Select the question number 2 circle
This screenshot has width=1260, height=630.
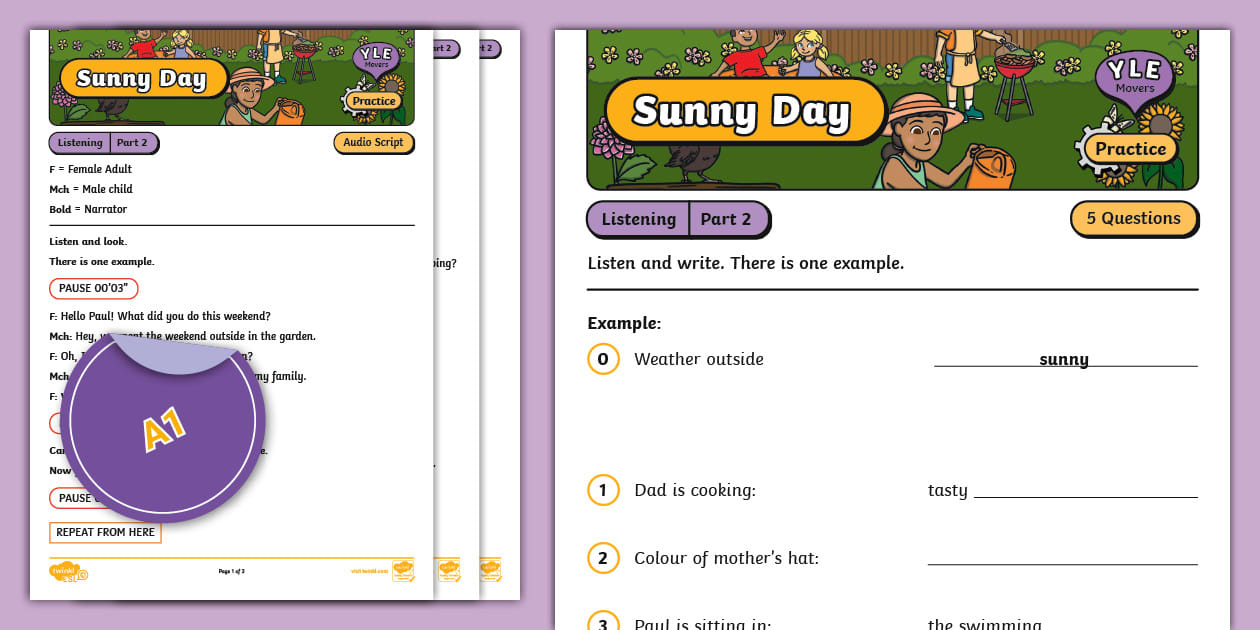603,558
